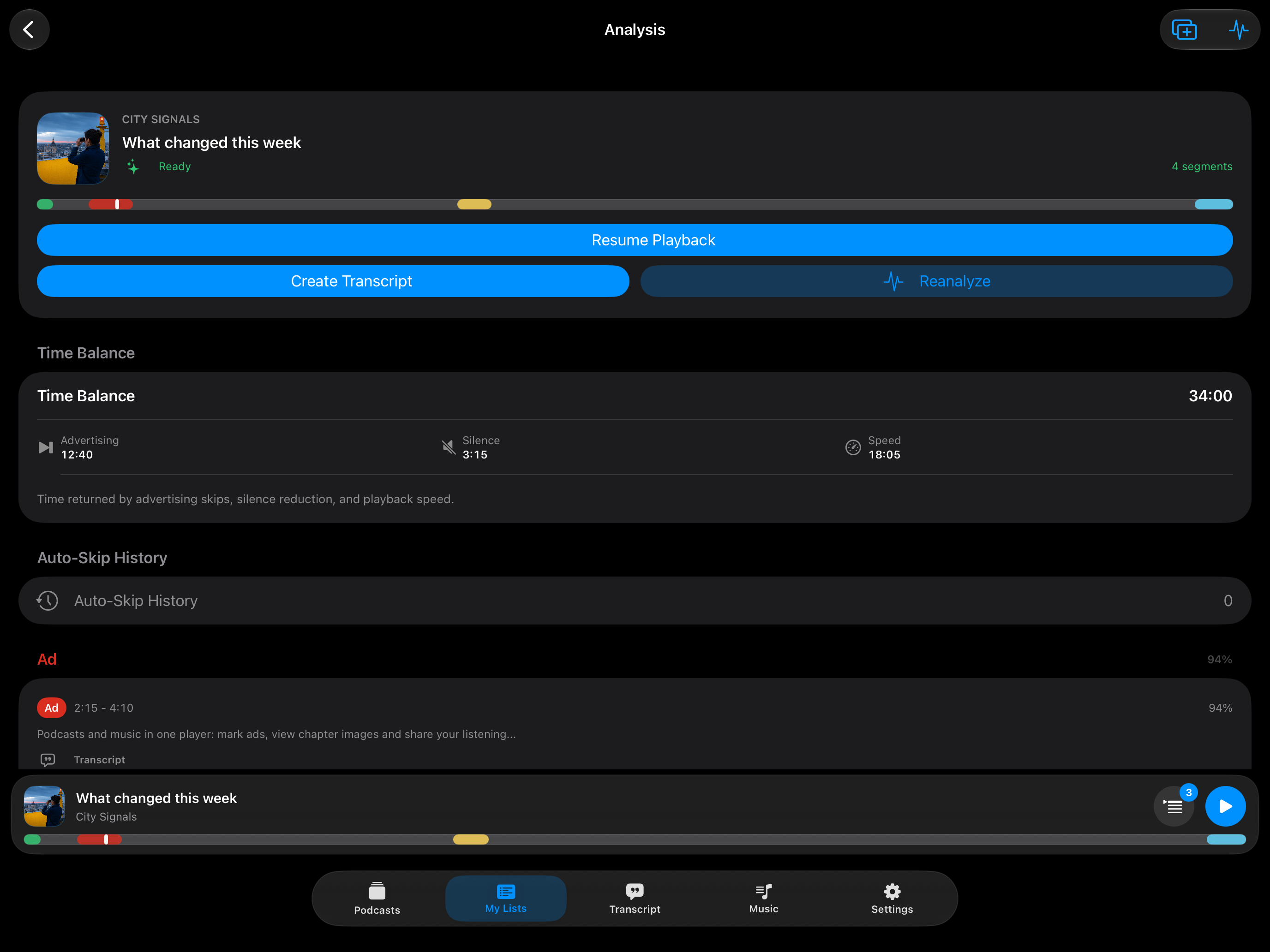1270x952 pixels.
Task: Open the Auto-Skip History row
Action: 635,601
